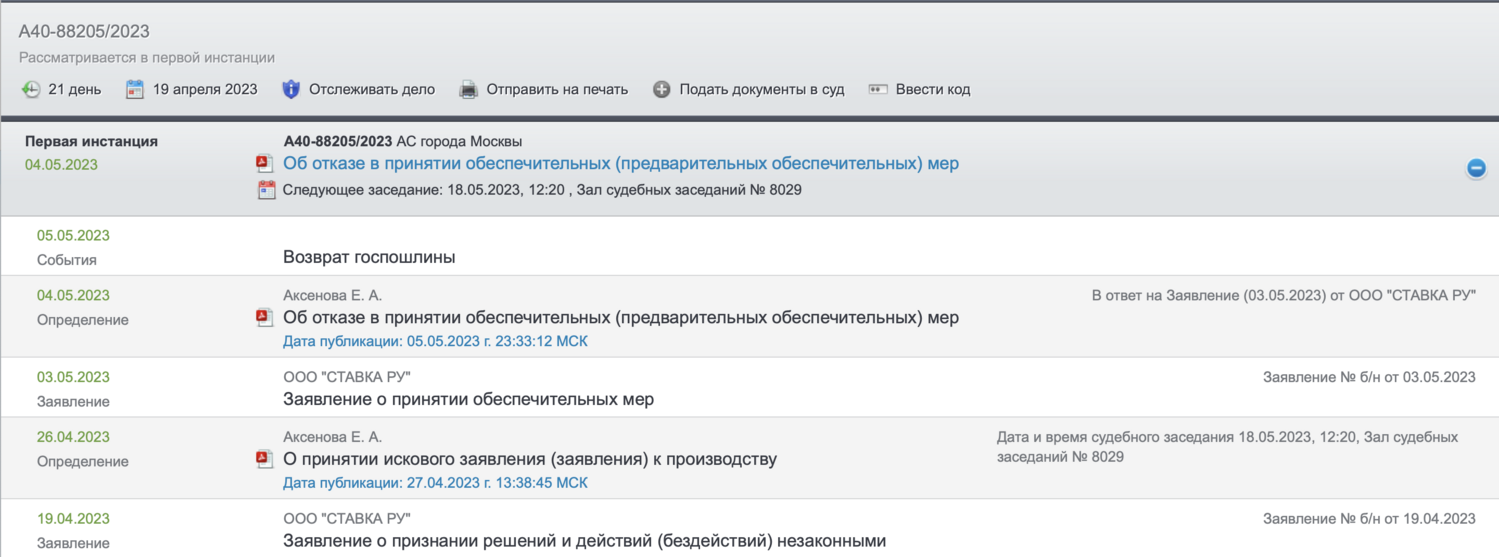Image resolution: width=1499 pixels, height=557 pixels.
Task: Open PDF icon for О принятии искового заявления
Action: click(x=265, y=460)
